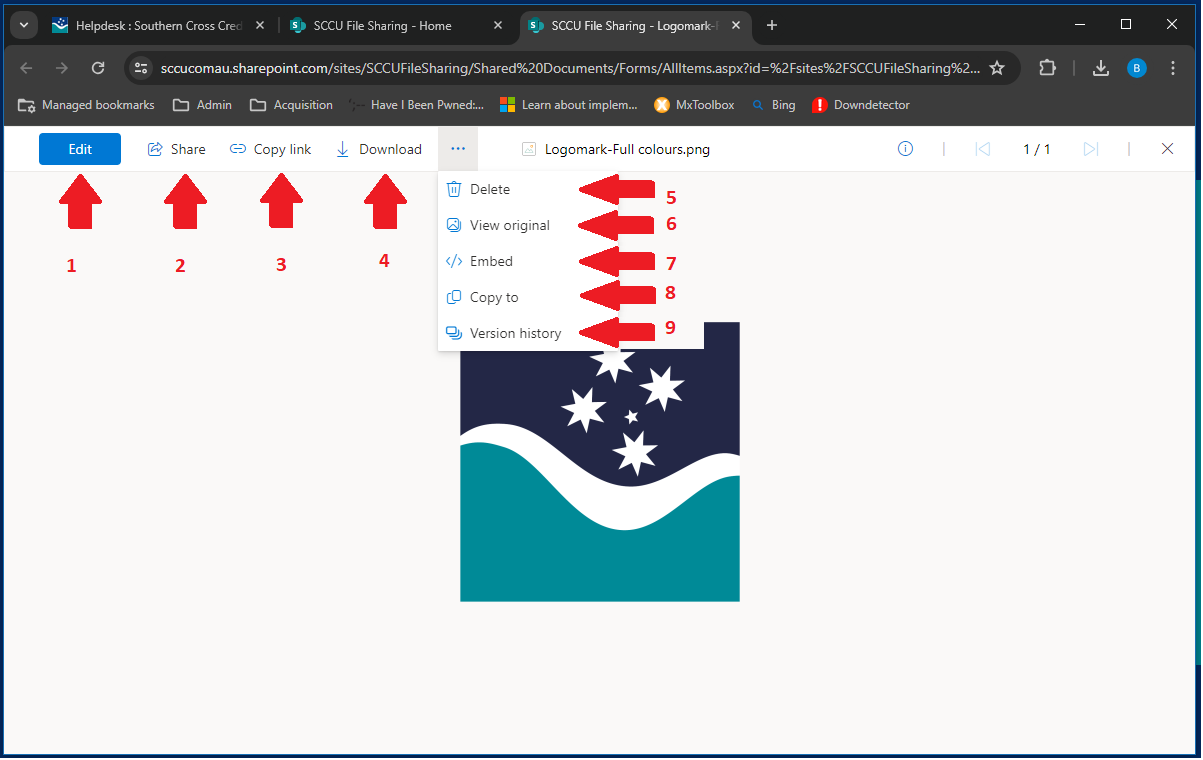Image resolution: width=1203 pixels, height=760 pixels.
Task: Close the active Logomark browser tab
Action: click(x=738, y=26)
